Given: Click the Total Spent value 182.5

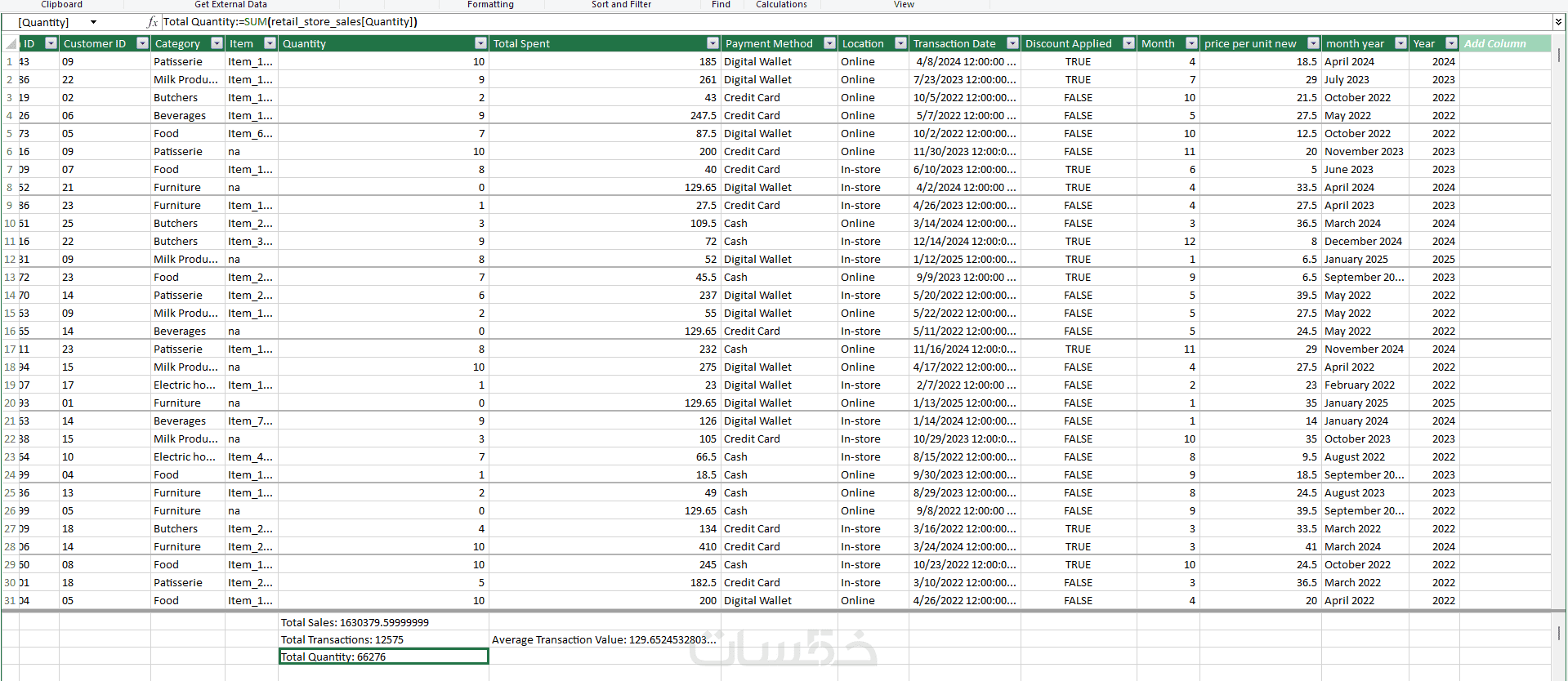Looking at the screenshot, I should (605, 582).
